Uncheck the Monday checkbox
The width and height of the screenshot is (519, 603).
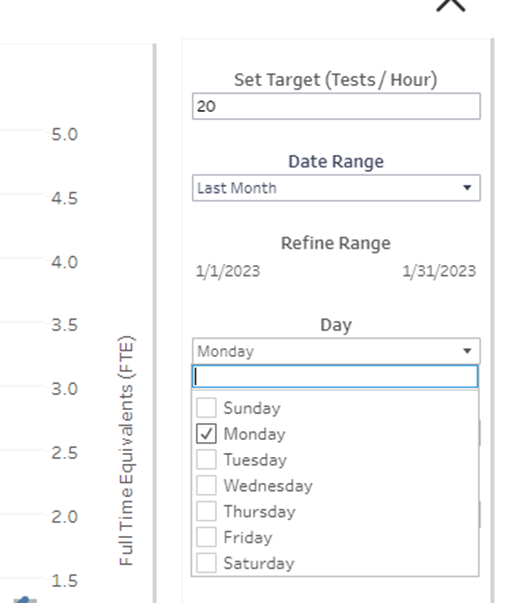coord(206,433)
